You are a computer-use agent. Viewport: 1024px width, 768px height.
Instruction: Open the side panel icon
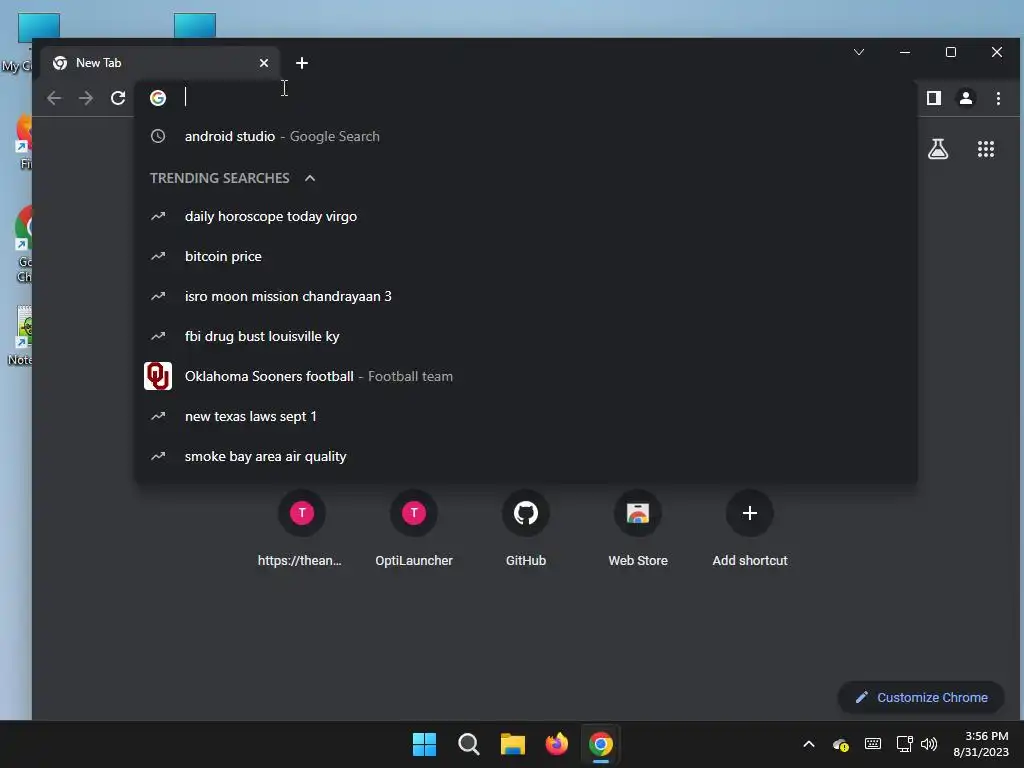934,98
